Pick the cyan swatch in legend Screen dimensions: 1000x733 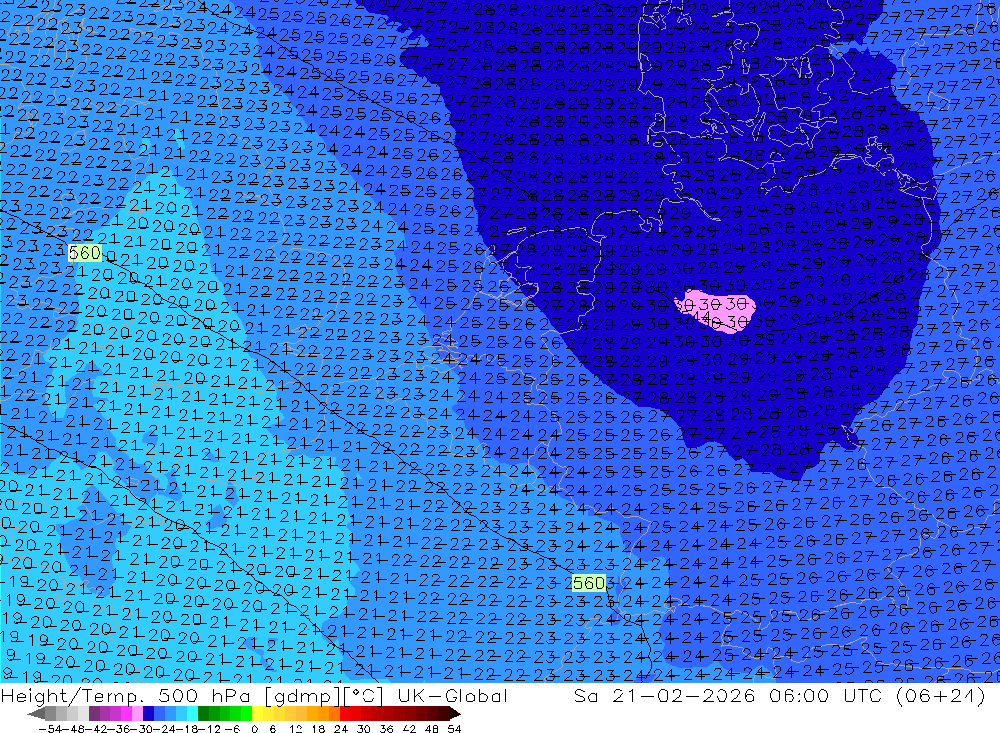(x=193, y=714)
